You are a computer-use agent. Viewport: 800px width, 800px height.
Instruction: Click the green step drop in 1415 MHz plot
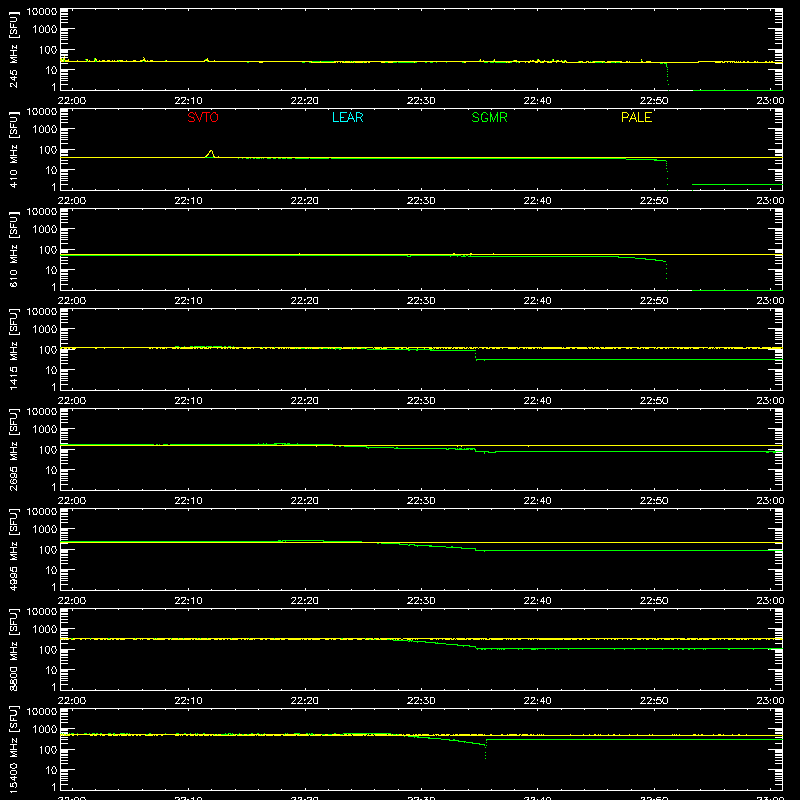pos(476,355)
